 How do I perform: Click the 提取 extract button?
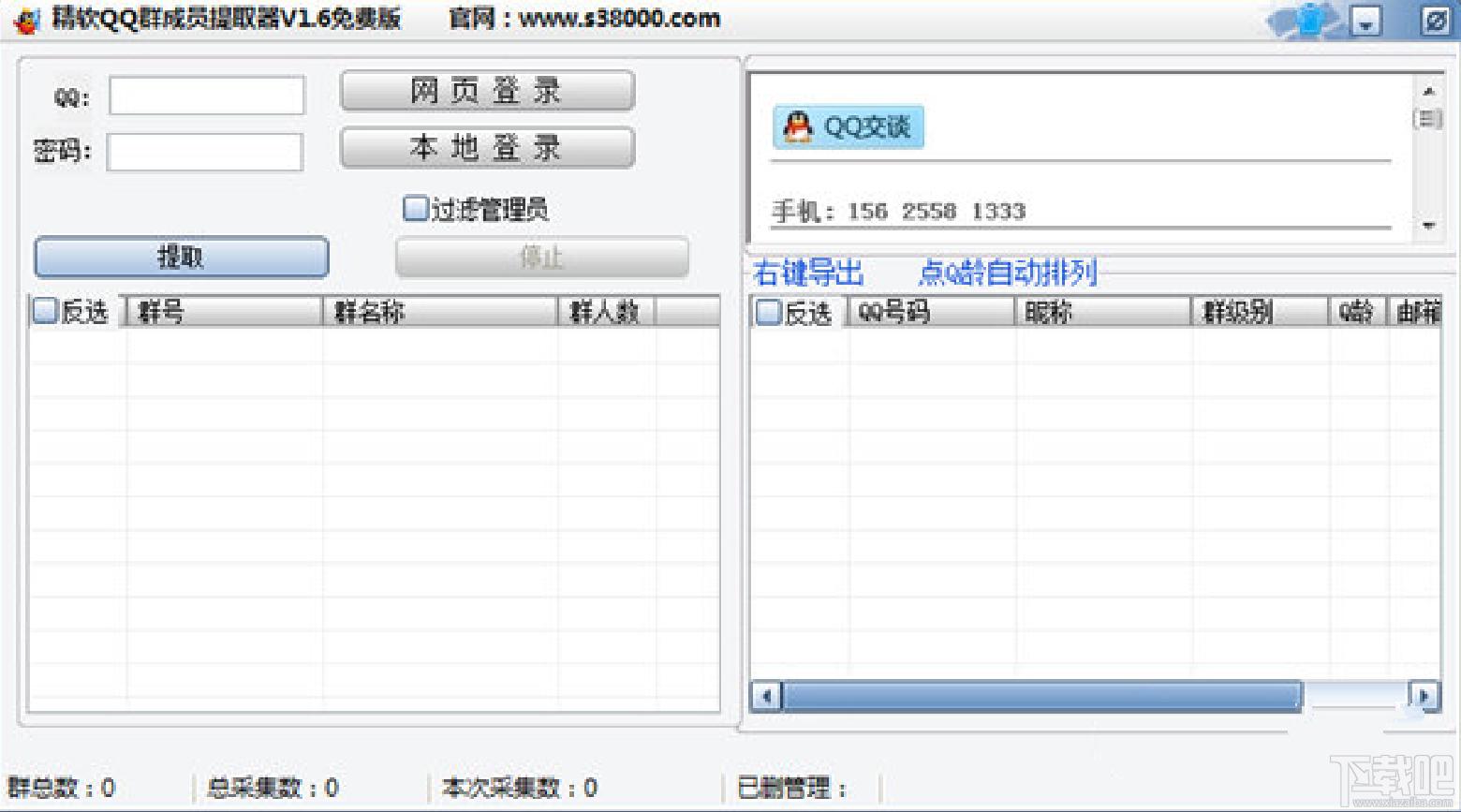click(x=181, y=257)
